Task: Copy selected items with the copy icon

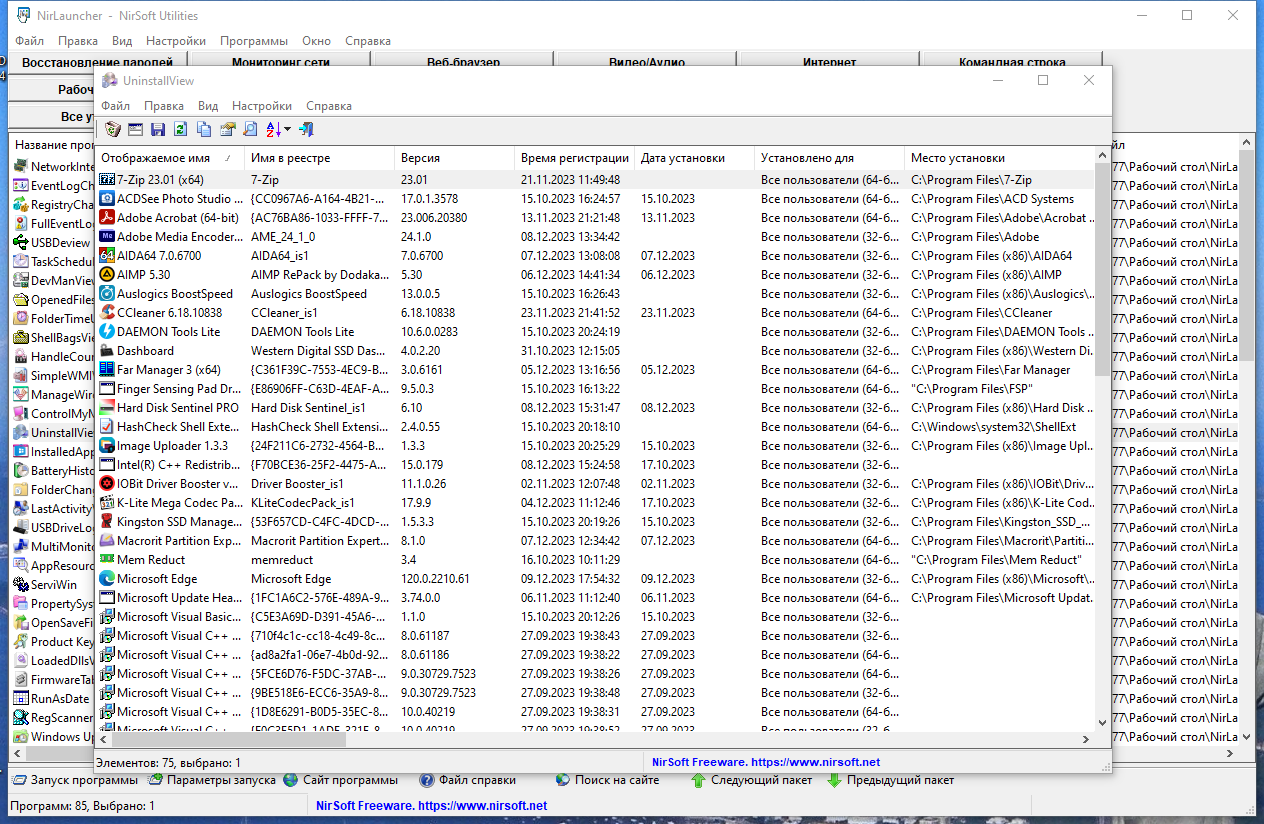Action: (x=204, y=129)
